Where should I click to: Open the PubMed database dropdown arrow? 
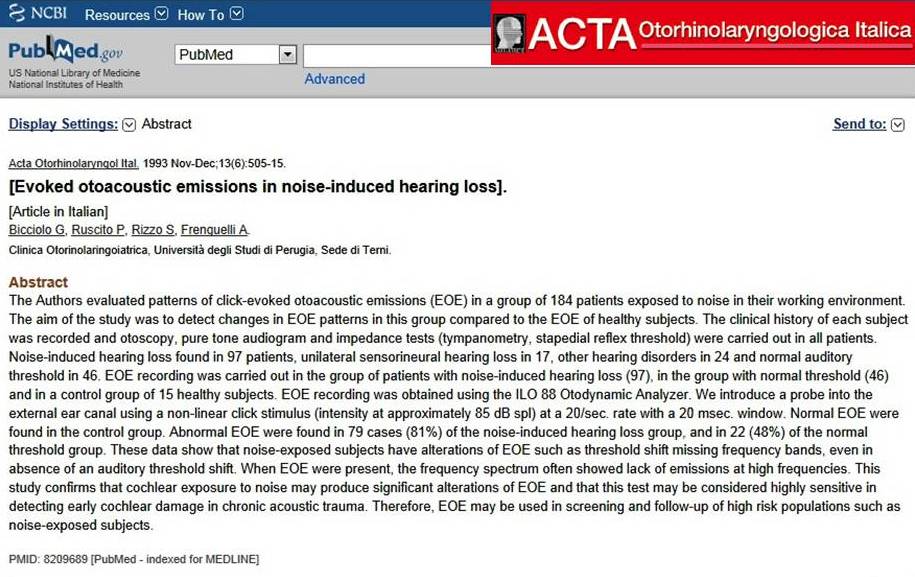tap(287, 55)
